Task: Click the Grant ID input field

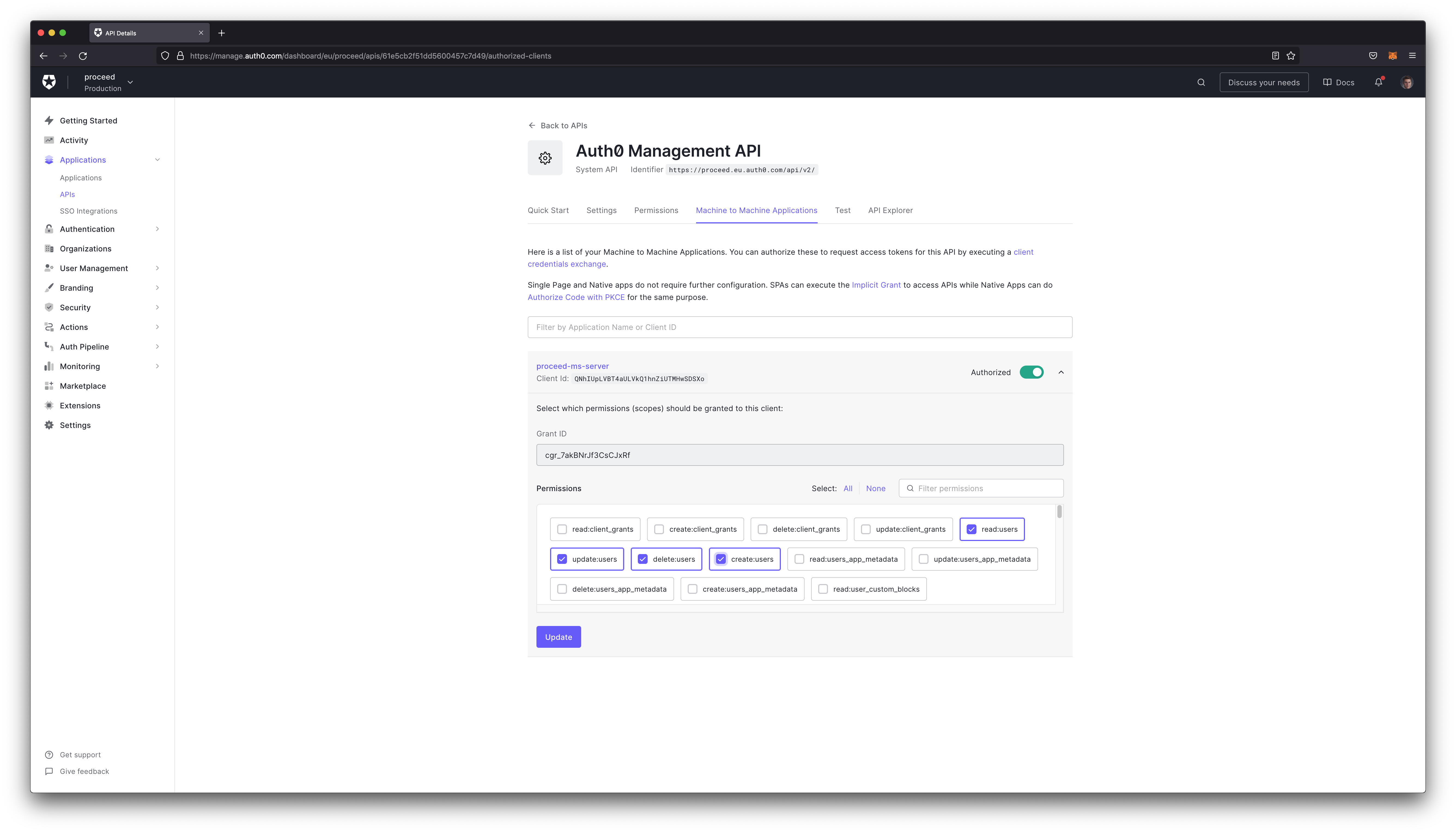Action: point(800,455)
